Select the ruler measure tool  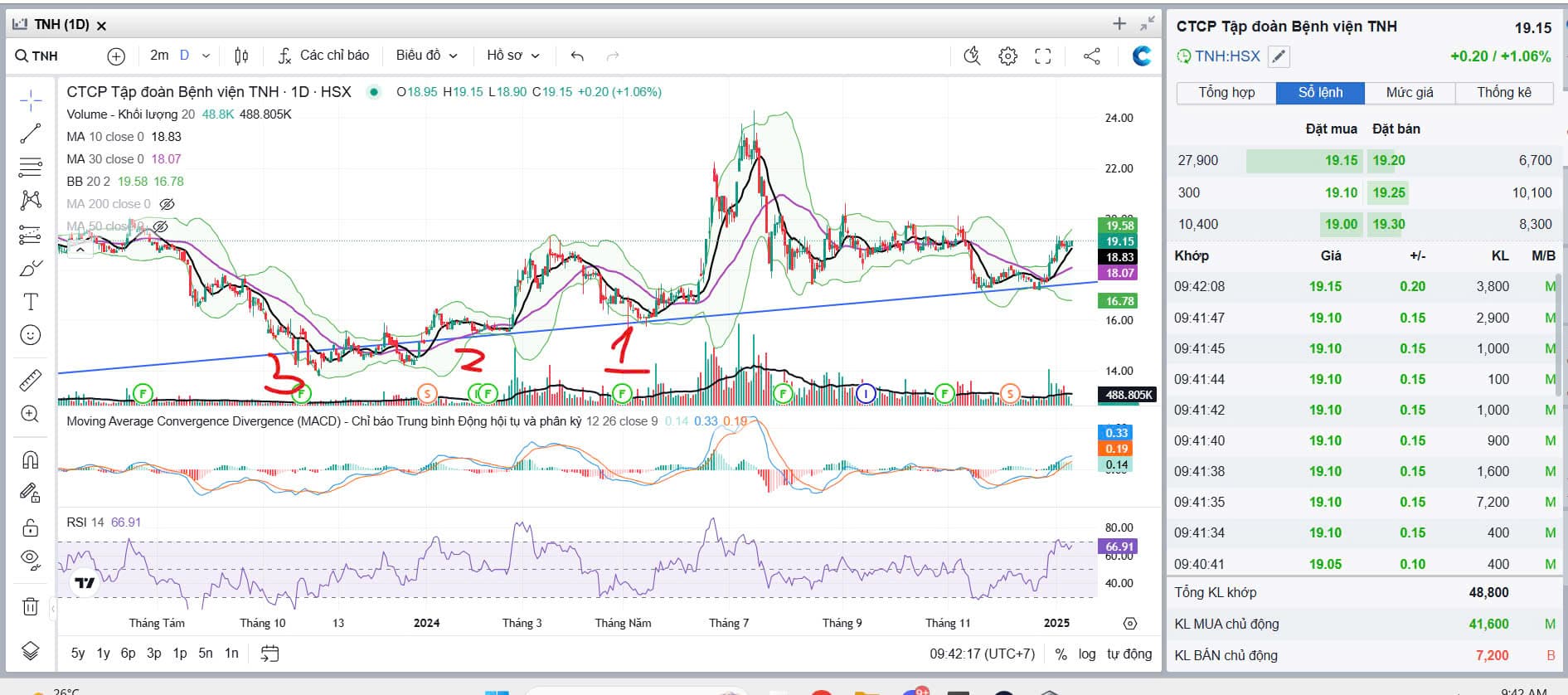pyautogui.click(x=31, y=380)
